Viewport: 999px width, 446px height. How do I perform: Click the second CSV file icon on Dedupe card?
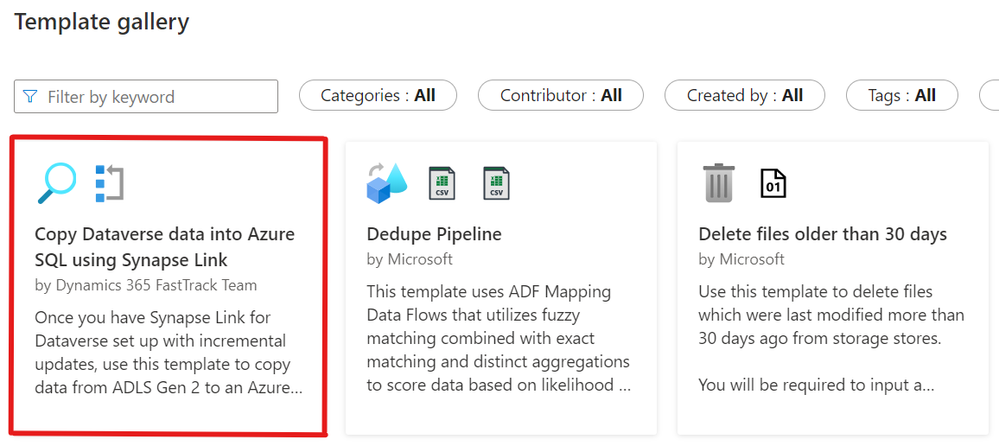click(496, 183)
